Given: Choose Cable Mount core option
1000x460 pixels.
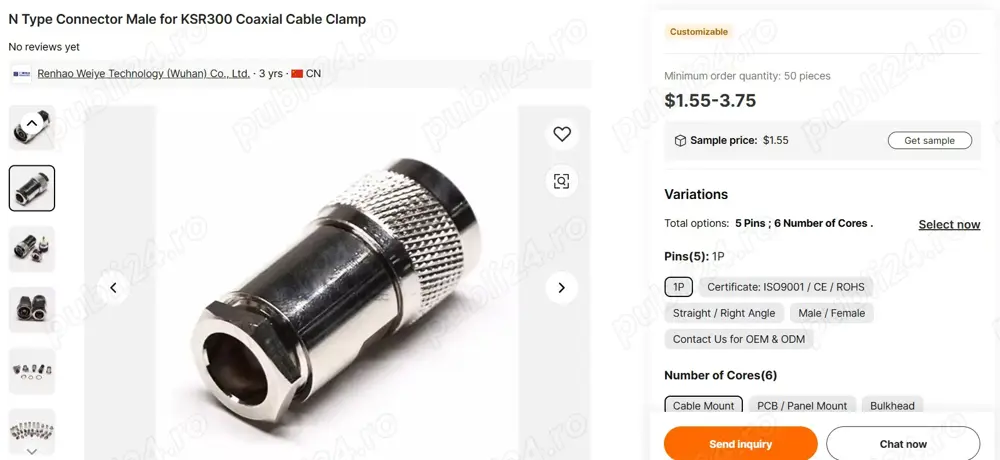Looking at the screenshot, I should coord(703,406).
